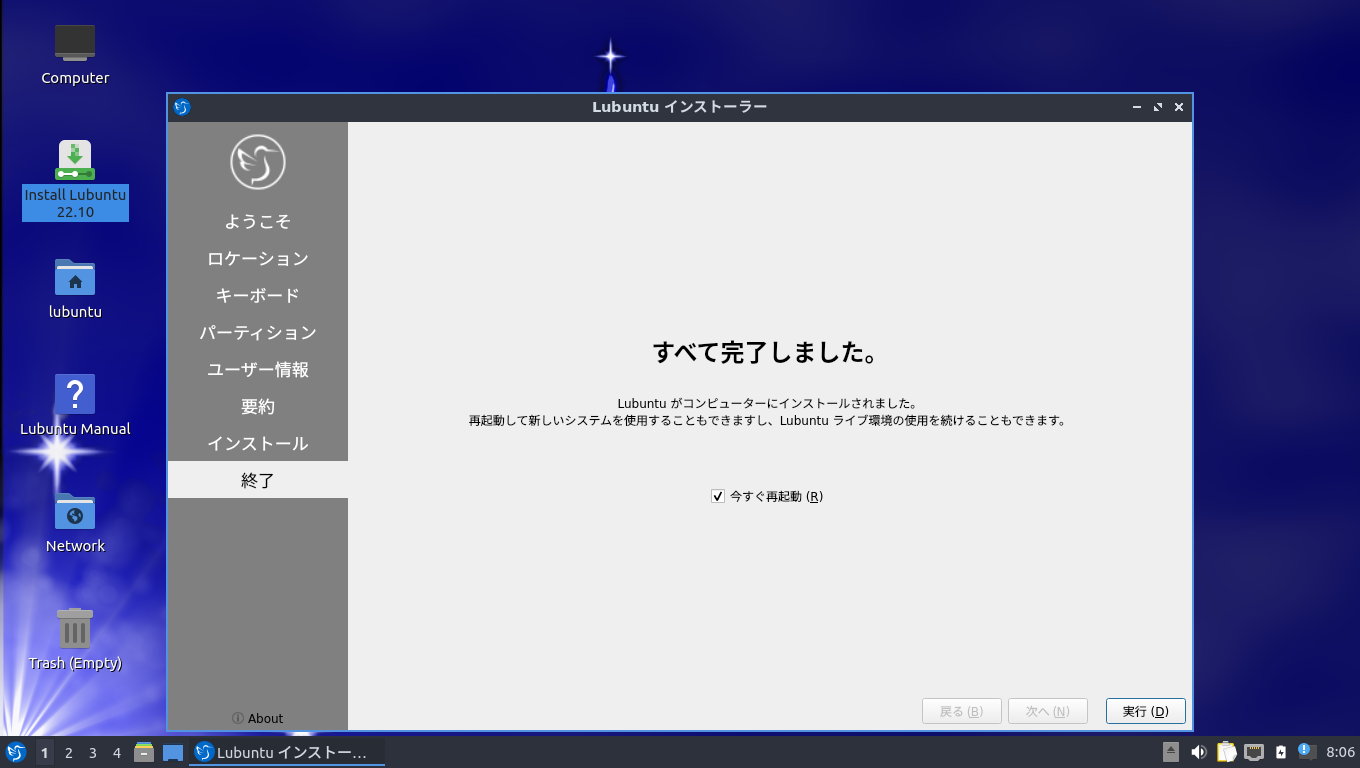Maximize the installer window
The width and height of the screenshot is (1360, 768).
click(x=1158, y=107)
